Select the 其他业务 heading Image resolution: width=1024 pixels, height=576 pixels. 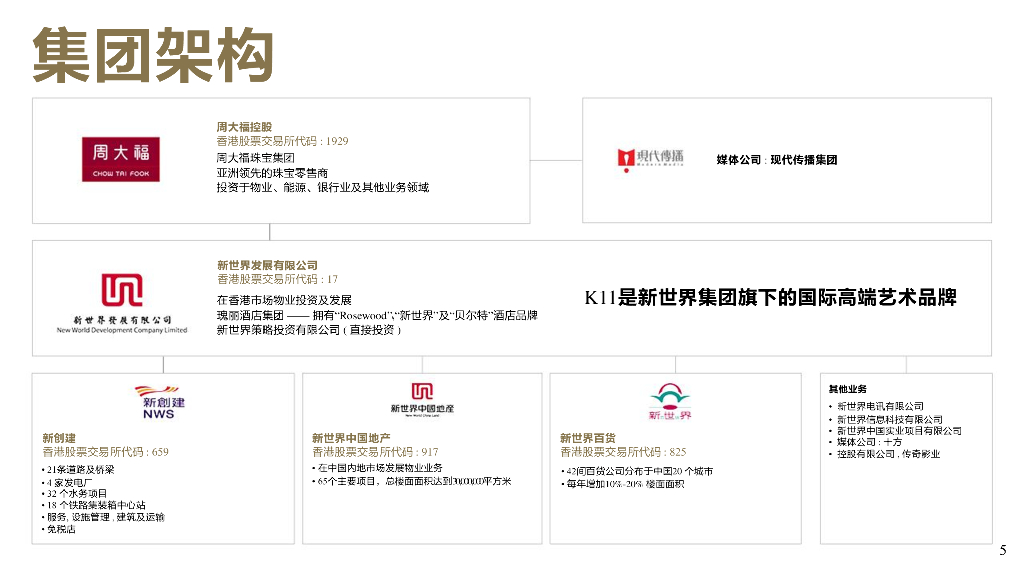[848, 389]
